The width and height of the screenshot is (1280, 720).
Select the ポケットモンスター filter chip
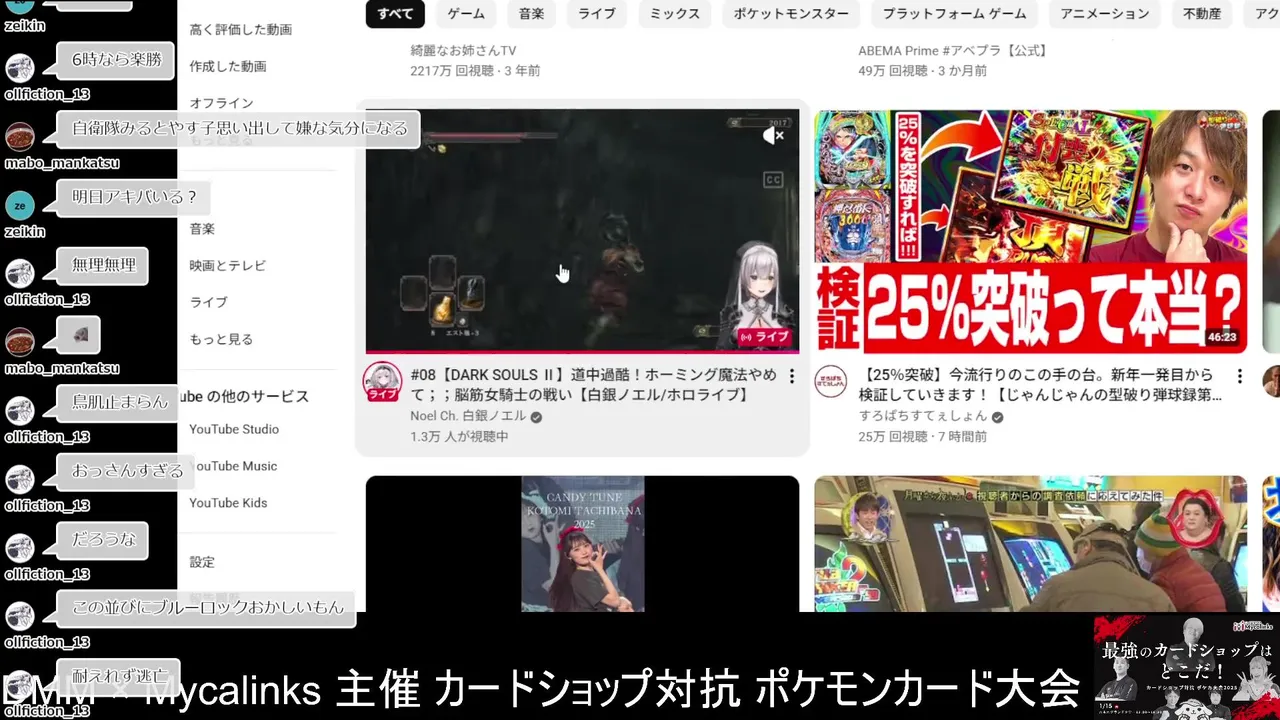pos(791,14)
